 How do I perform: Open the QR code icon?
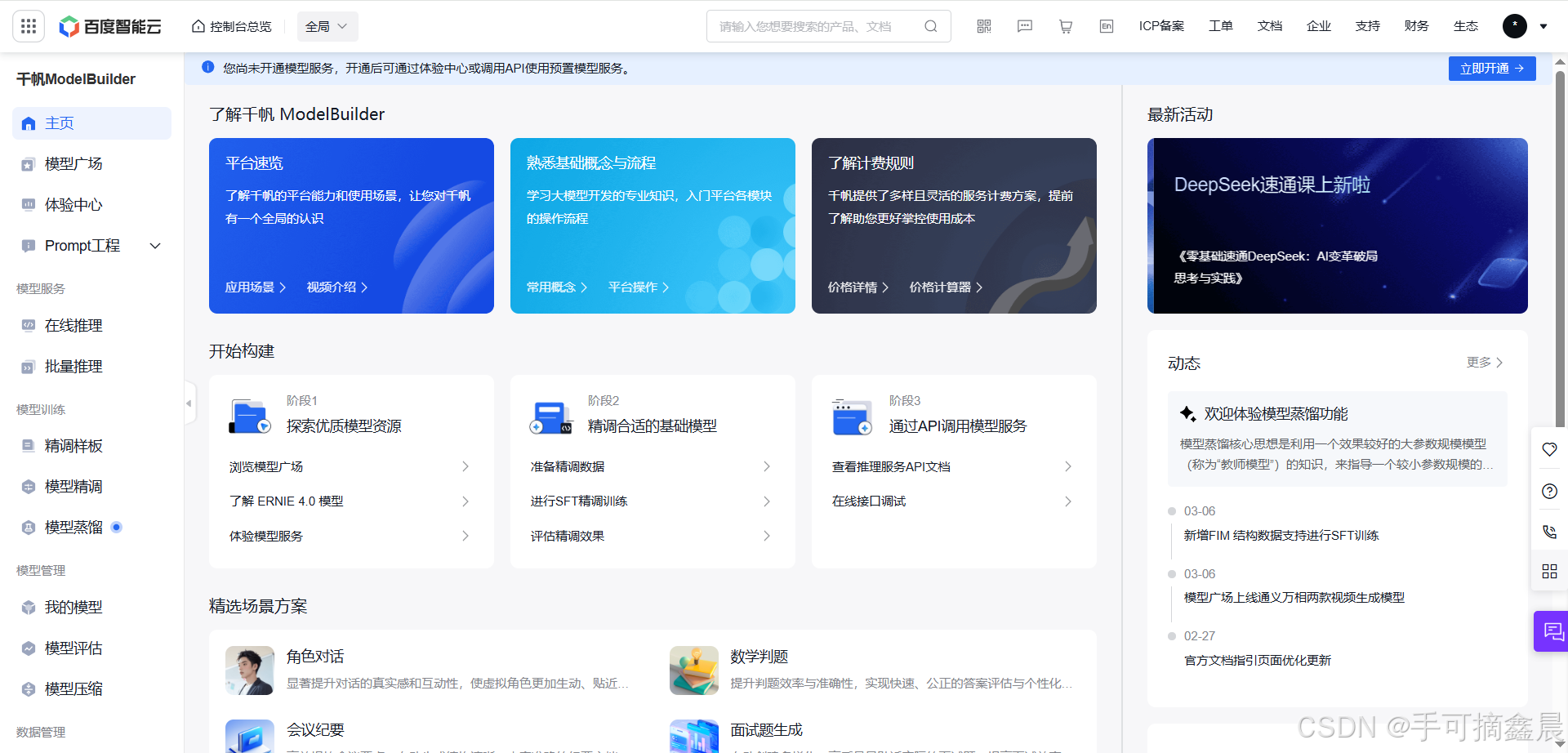(984, 26)
